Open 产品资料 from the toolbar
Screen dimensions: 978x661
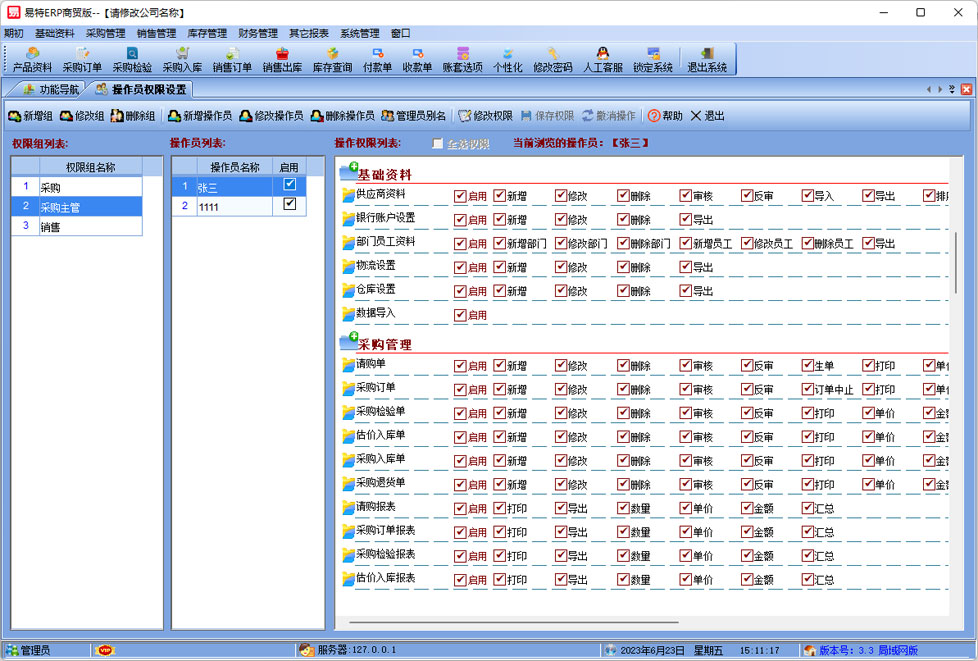pos(32,59)
